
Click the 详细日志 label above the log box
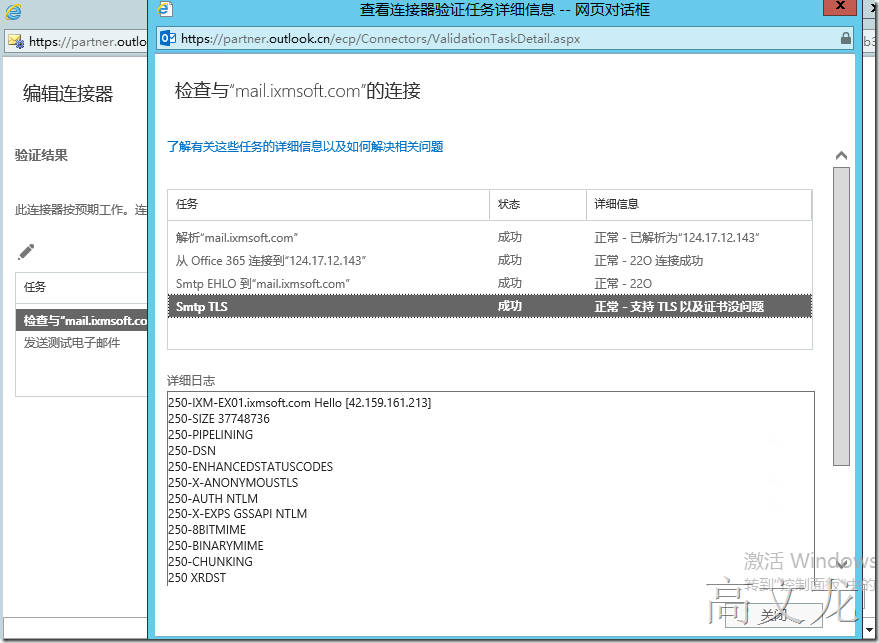click(191, 381)
